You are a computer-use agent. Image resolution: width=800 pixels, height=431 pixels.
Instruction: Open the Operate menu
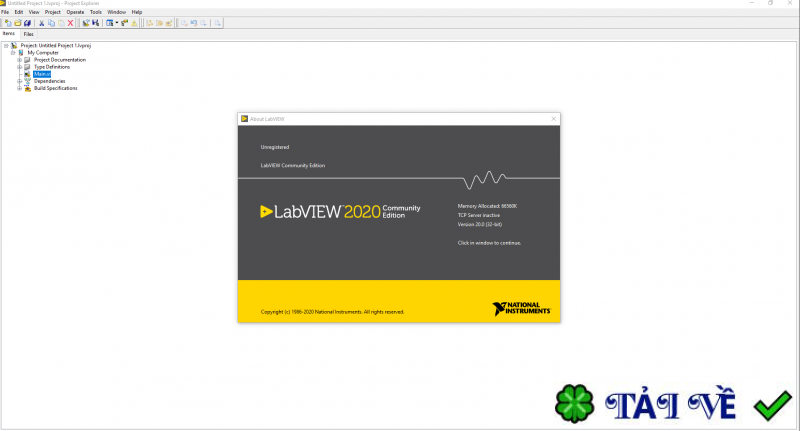tap(76, 12)
